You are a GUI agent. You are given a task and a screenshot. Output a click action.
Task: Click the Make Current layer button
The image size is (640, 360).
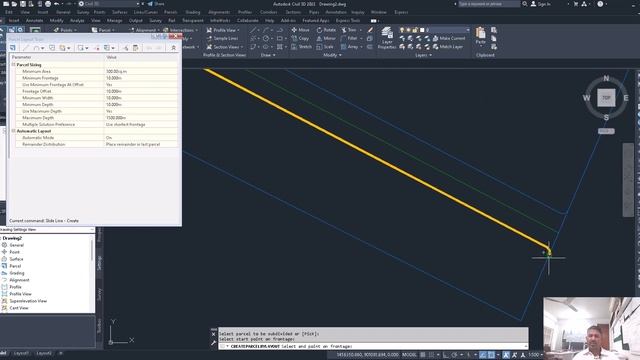[x=449, y=38]
